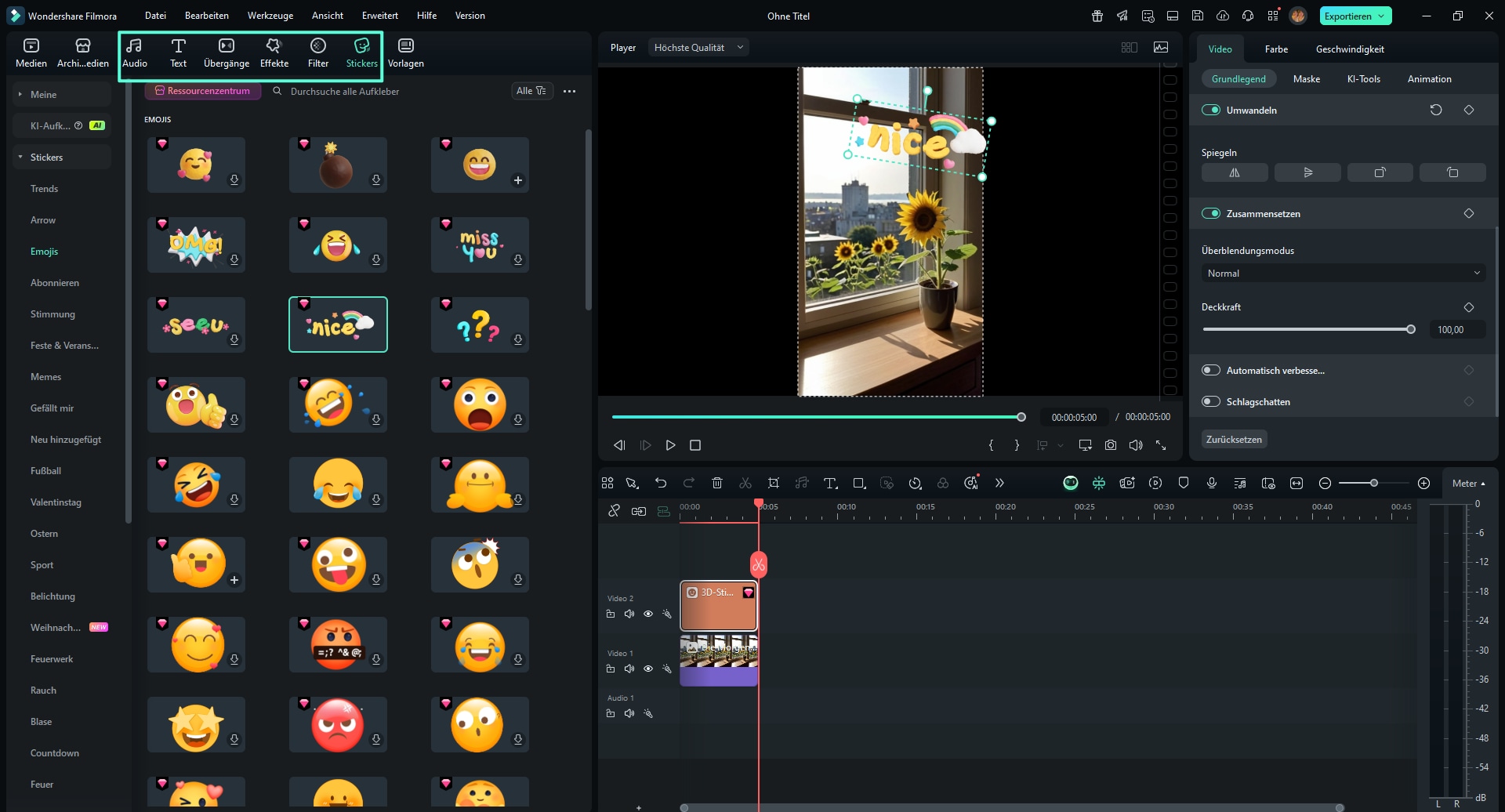Open the Bearbeiten menu

point(207,16)
